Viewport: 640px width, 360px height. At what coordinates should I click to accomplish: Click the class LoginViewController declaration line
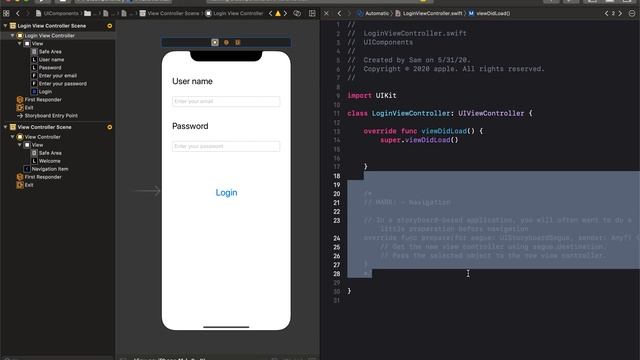tap(440, 113)
